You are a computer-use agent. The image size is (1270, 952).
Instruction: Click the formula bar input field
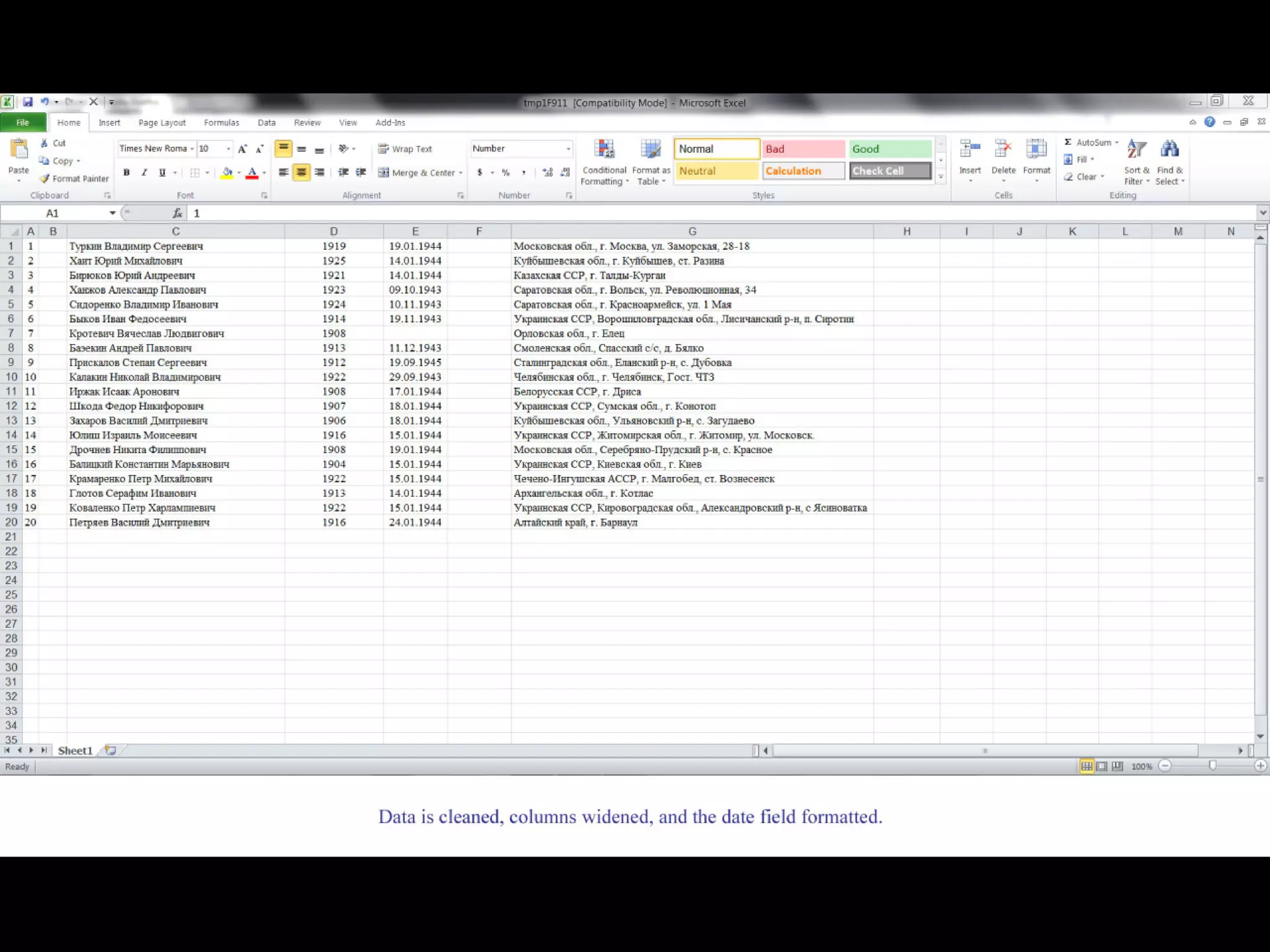point(722,213)
